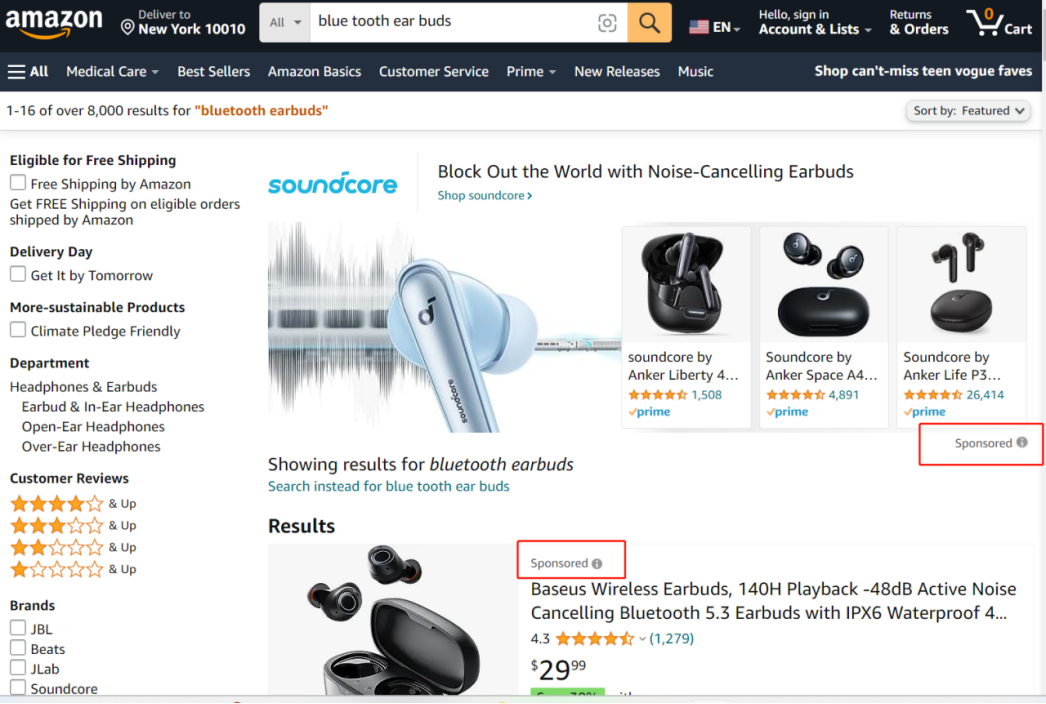
Task: Expand the All search category dropdown
Action: pyautogui.click(x=285, y=22)
